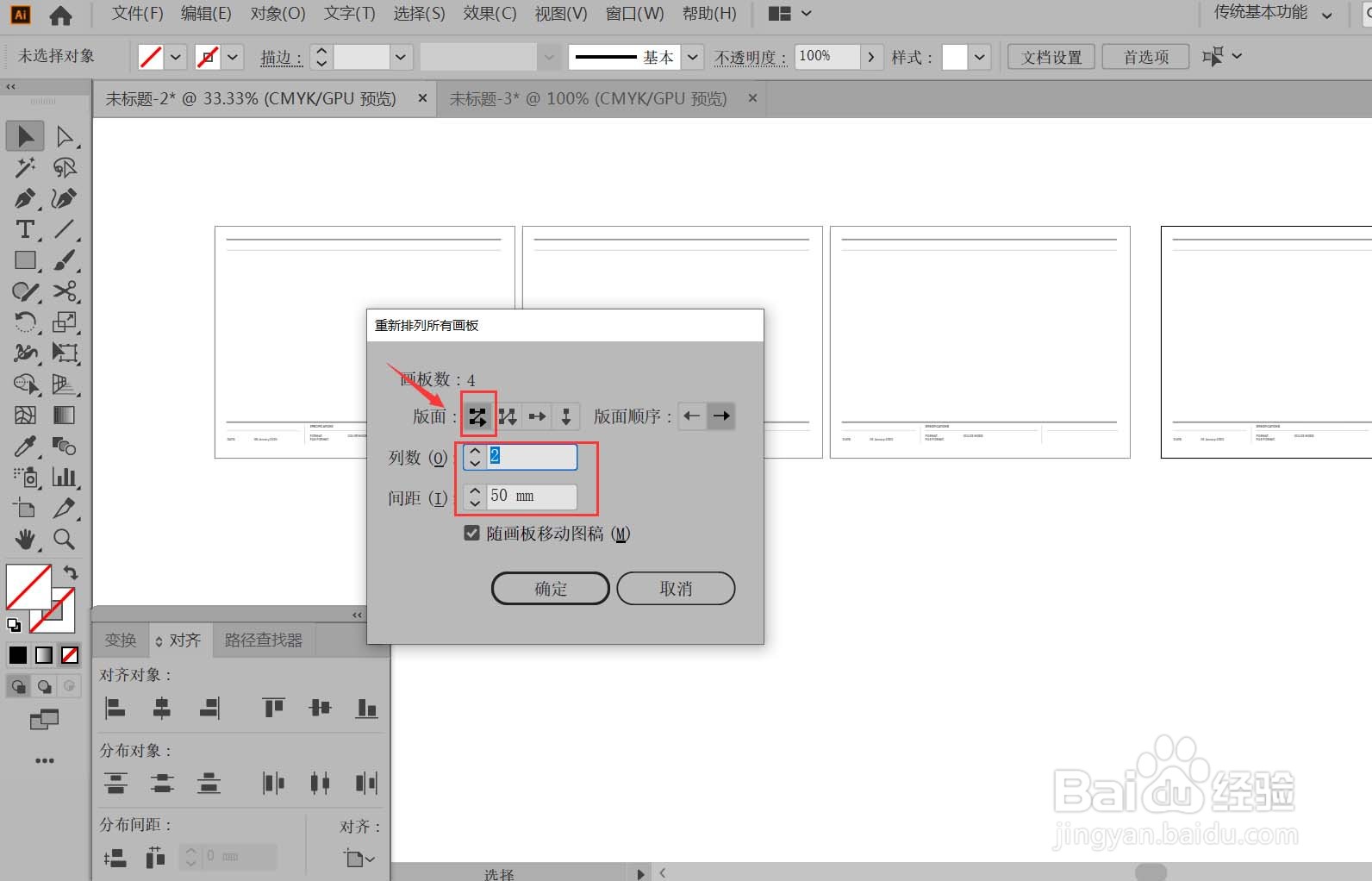This screenshot has width=1372, height=881.
Task: Select the Zoom tool
Action: [x=65, y=539]
